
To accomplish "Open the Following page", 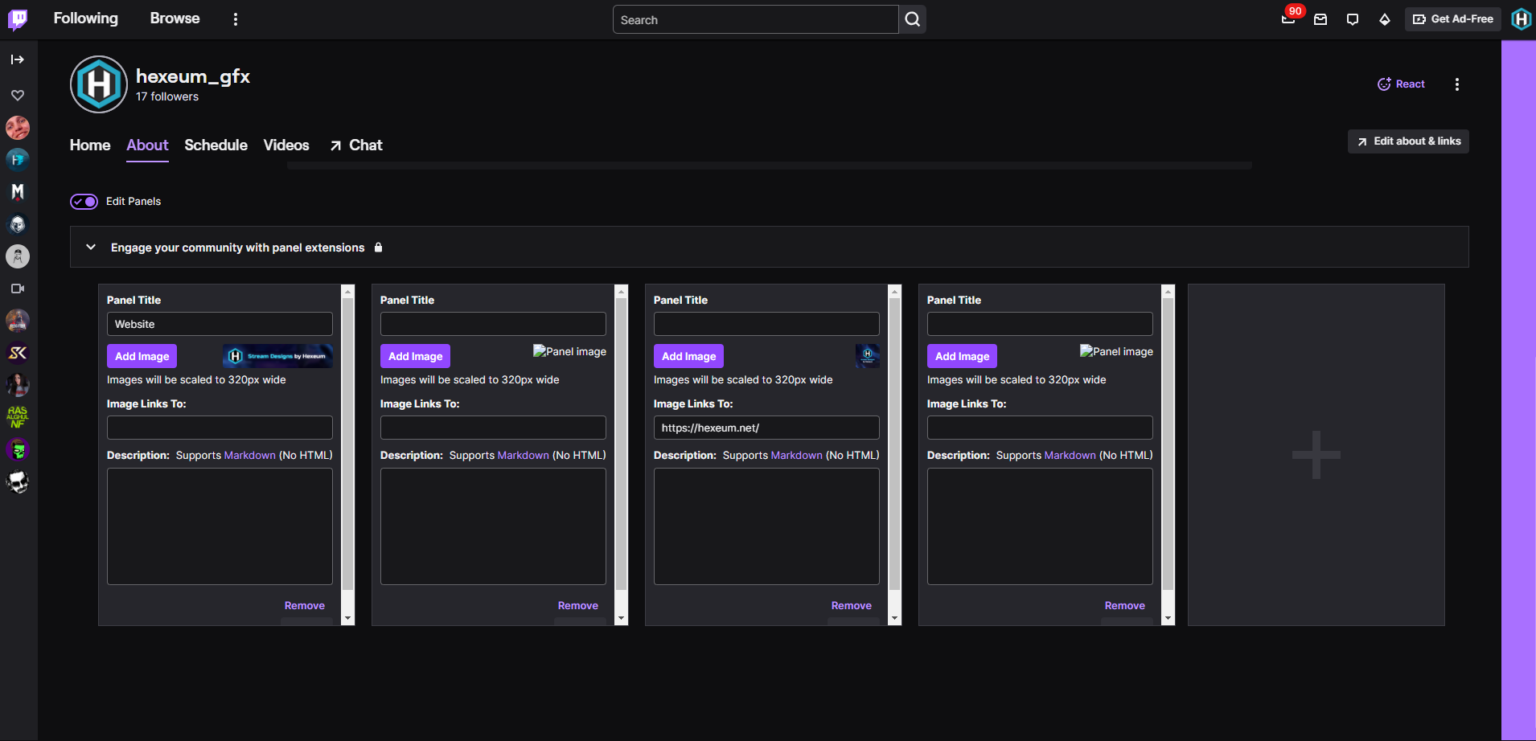I will tap(85, 18).
